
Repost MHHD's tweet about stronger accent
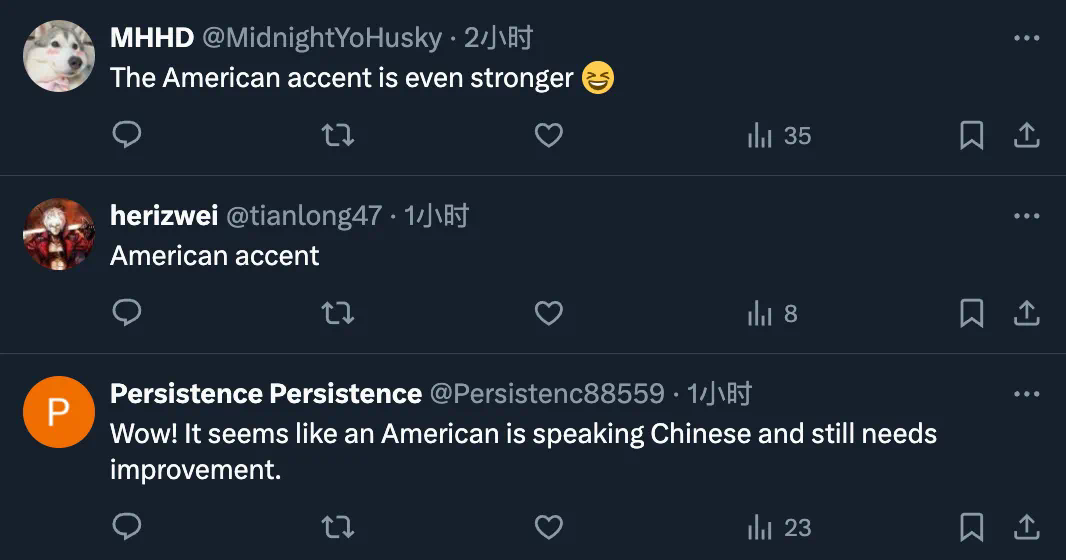tap(338, 135)
